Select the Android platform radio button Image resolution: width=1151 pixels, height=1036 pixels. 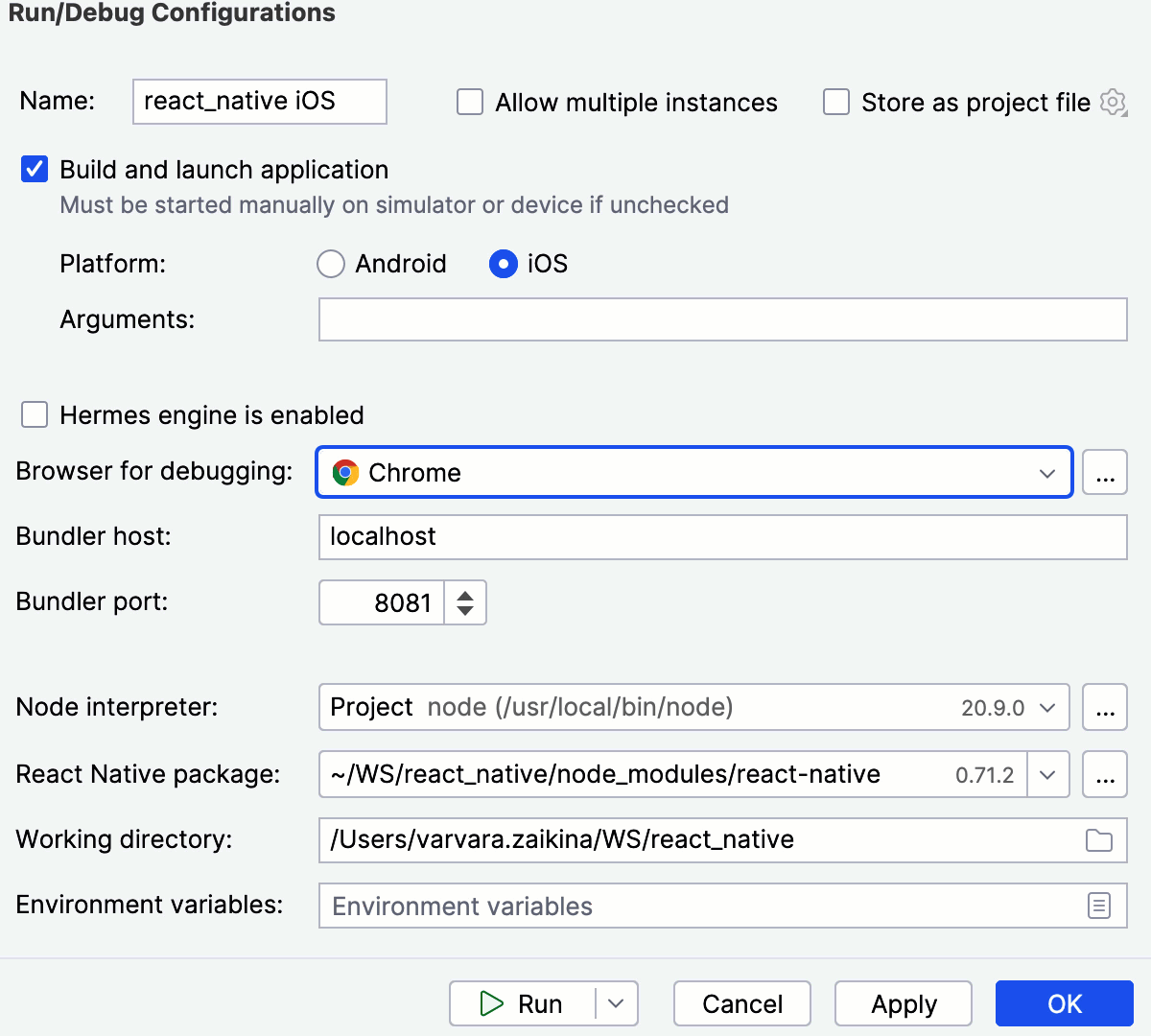(330, 264)
